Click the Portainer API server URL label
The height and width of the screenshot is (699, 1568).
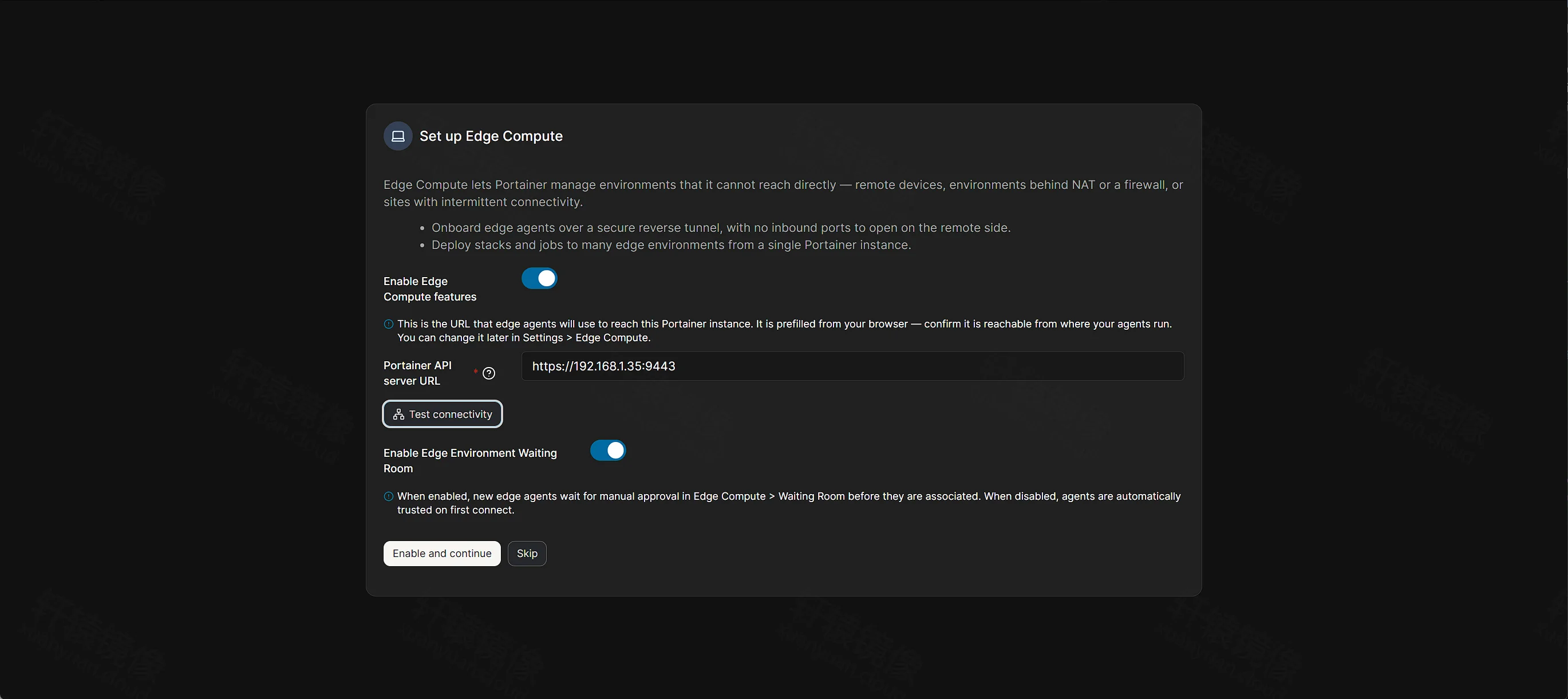(417, 373)
